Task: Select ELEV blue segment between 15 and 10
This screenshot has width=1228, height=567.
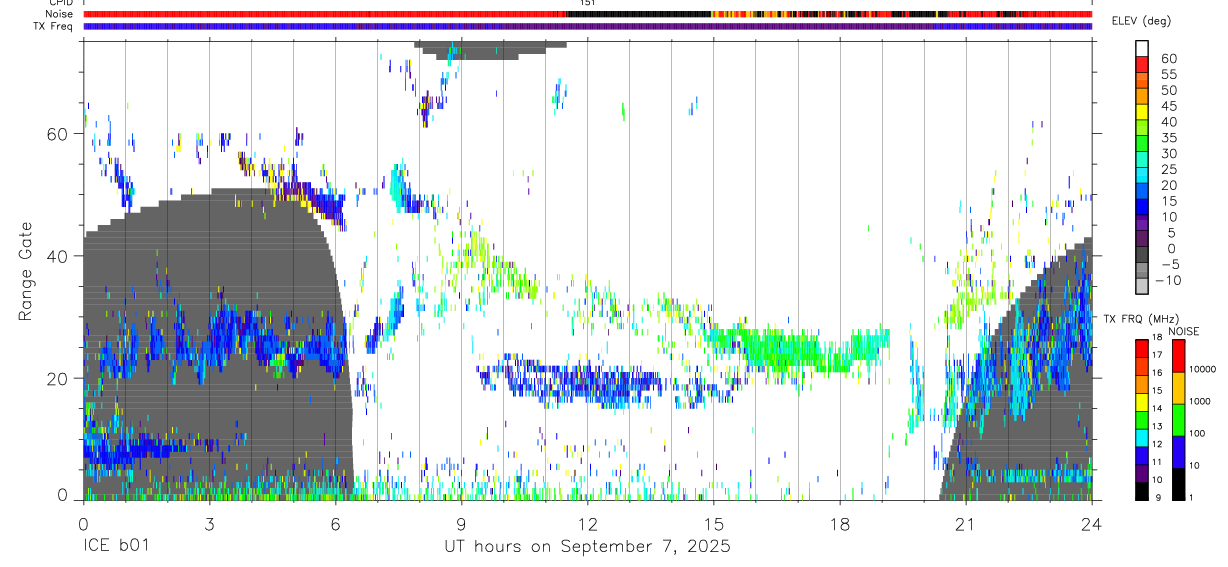Action: click(x=1142, y=206)
